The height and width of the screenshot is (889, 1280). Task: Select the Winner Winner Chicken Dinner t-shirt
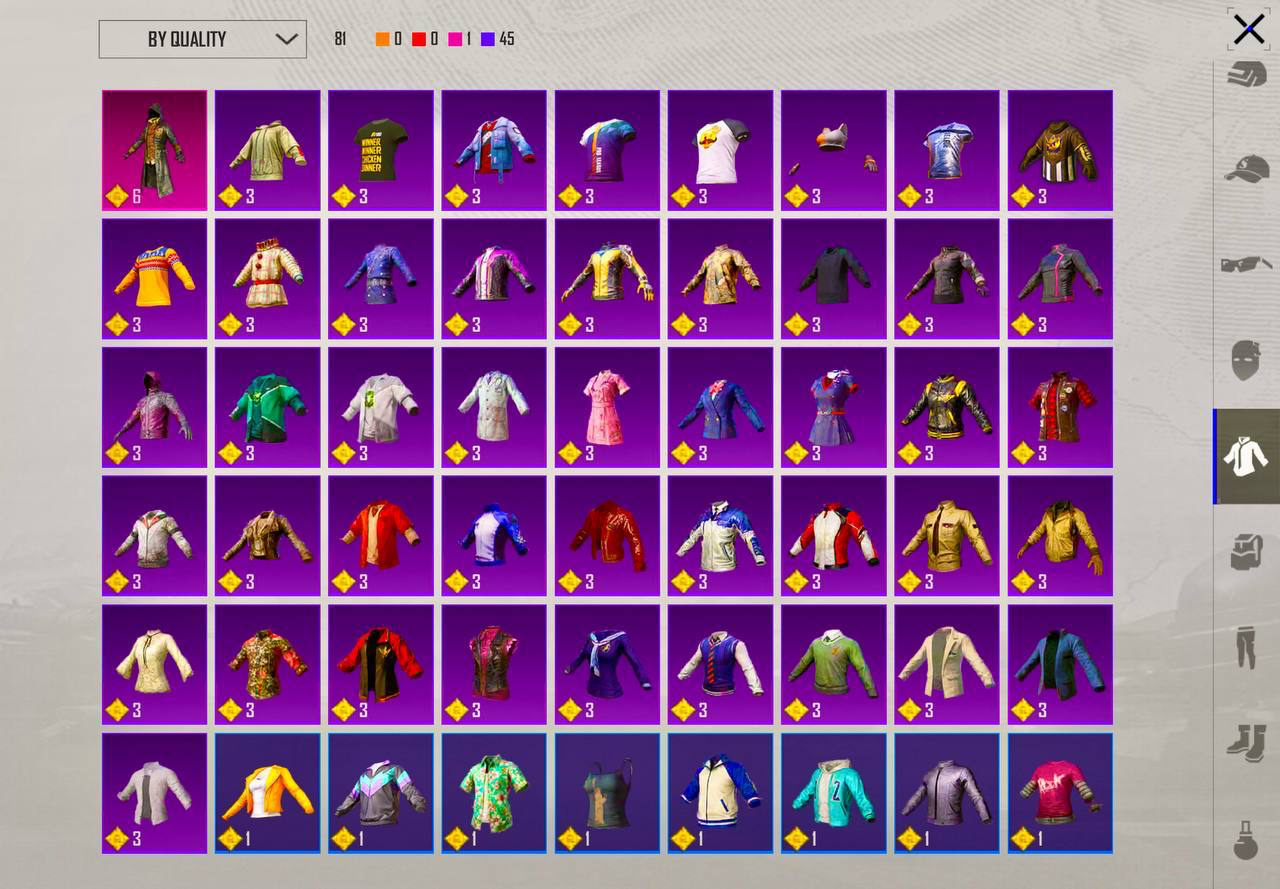tap(381, 151)
